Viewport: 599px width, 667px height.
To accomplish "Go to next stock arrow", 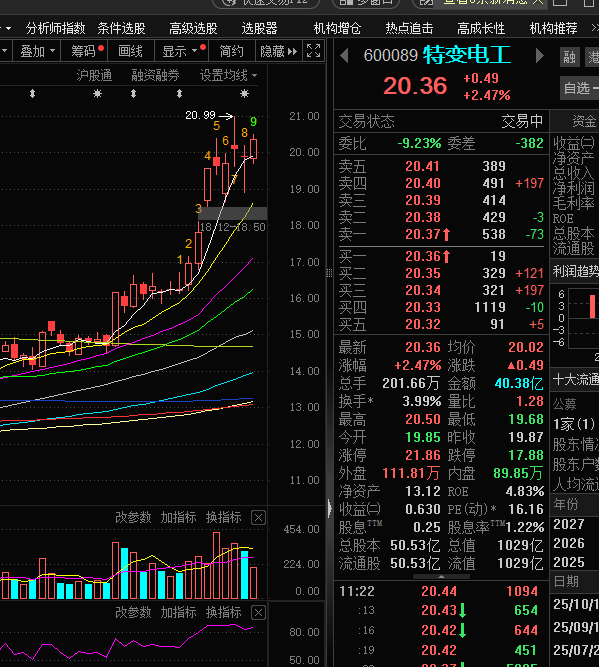I will 539,55.
